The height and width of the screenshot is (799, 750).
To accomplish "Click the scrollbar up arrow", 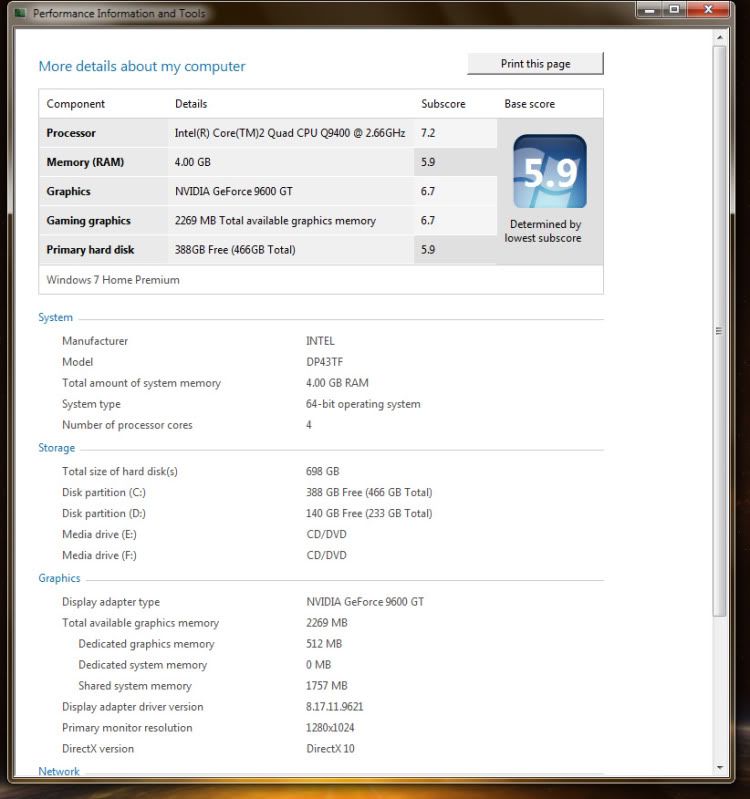I will 719,37.
